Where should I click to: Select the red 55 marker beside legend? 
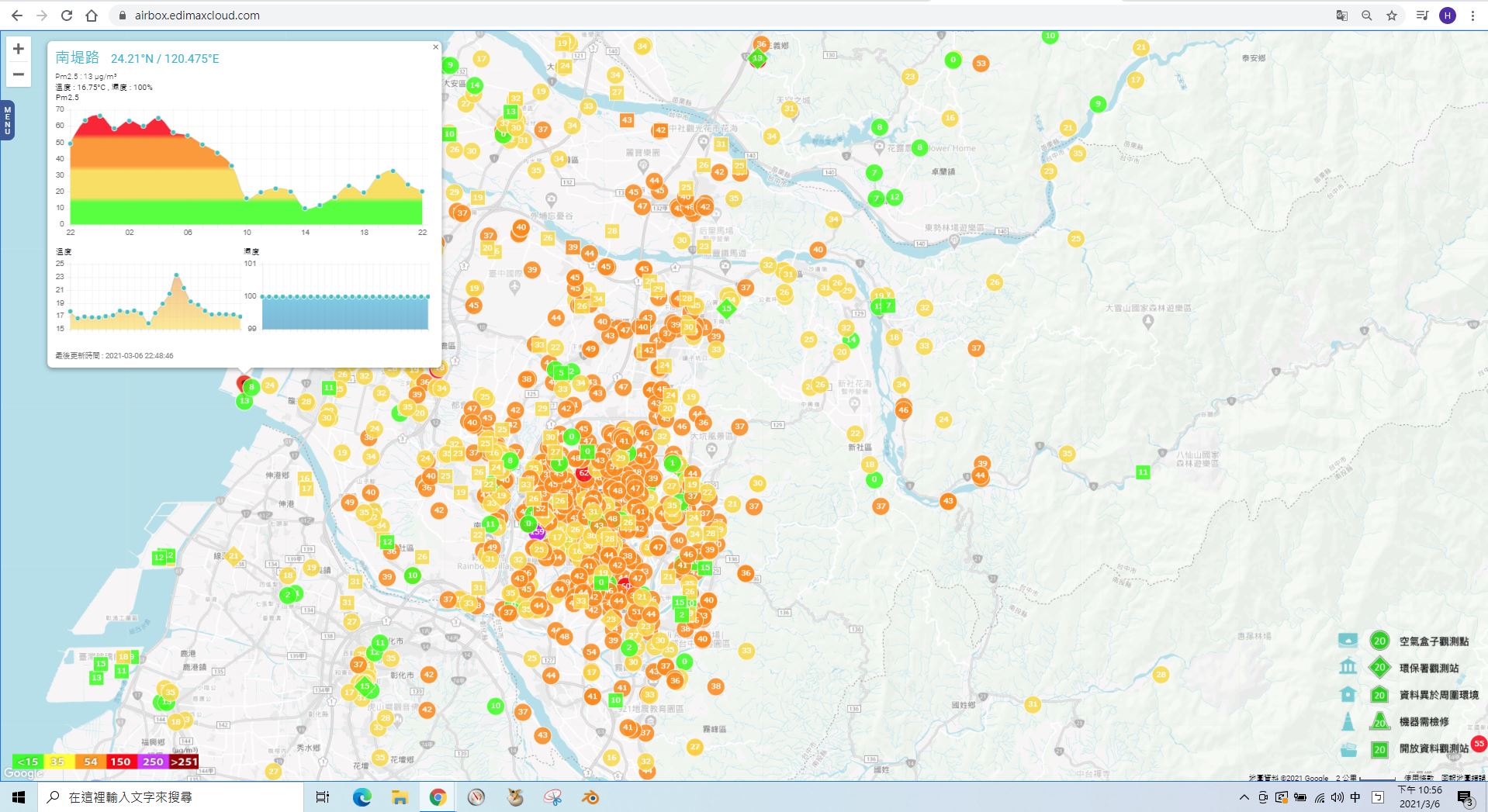1479,744
